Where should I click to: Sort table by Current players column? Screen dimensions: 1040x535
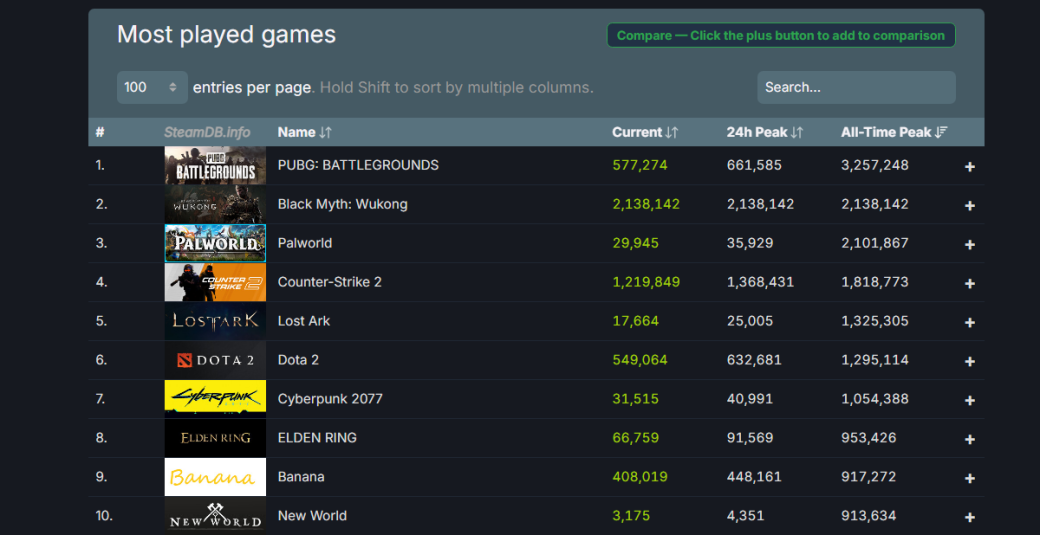[x=645, y=133]
